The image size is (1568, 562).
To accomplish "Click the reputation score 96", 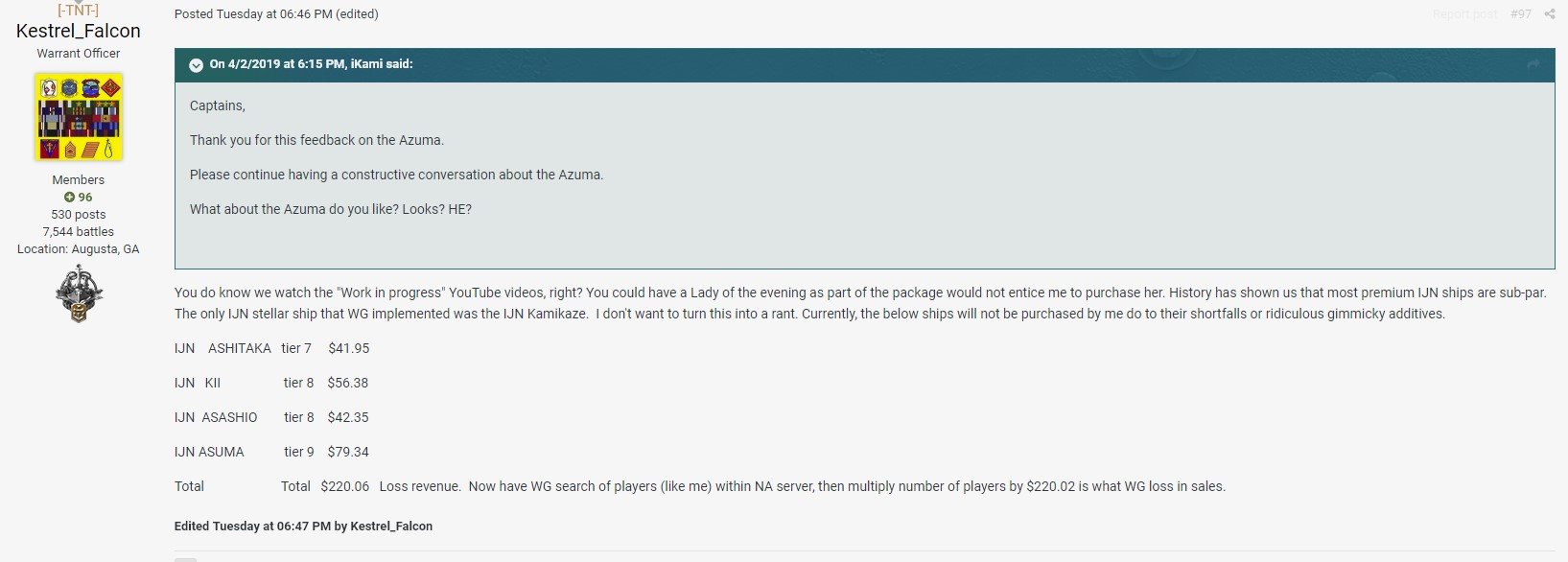I will [x=85, y=198].
